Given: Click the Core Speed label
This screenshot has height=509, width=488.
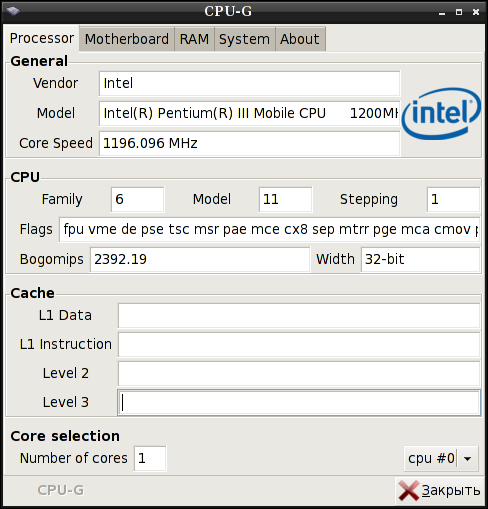Looking at the screenshot, I should click(56, 143).
